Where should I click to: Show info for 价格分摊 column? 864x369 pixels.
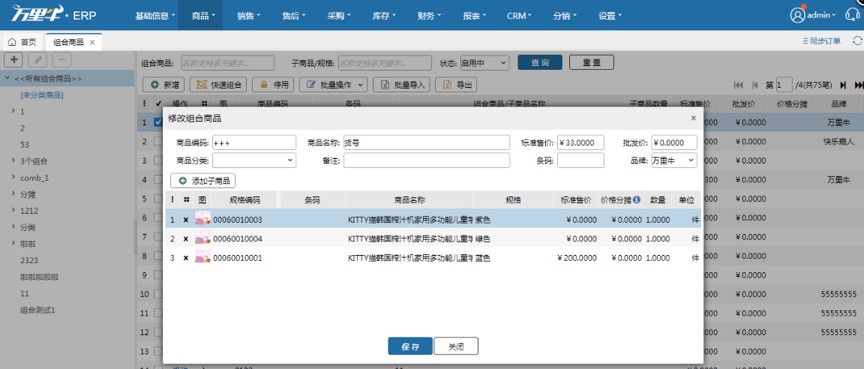(x=636, y=199)
